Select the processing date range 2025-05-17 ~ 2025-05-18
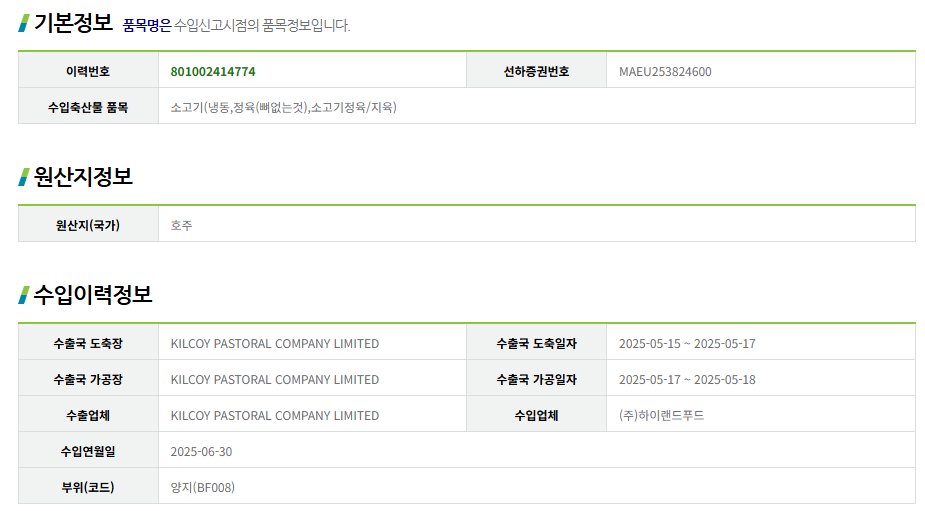Screen dimensions: 925x511 (687, 379)
